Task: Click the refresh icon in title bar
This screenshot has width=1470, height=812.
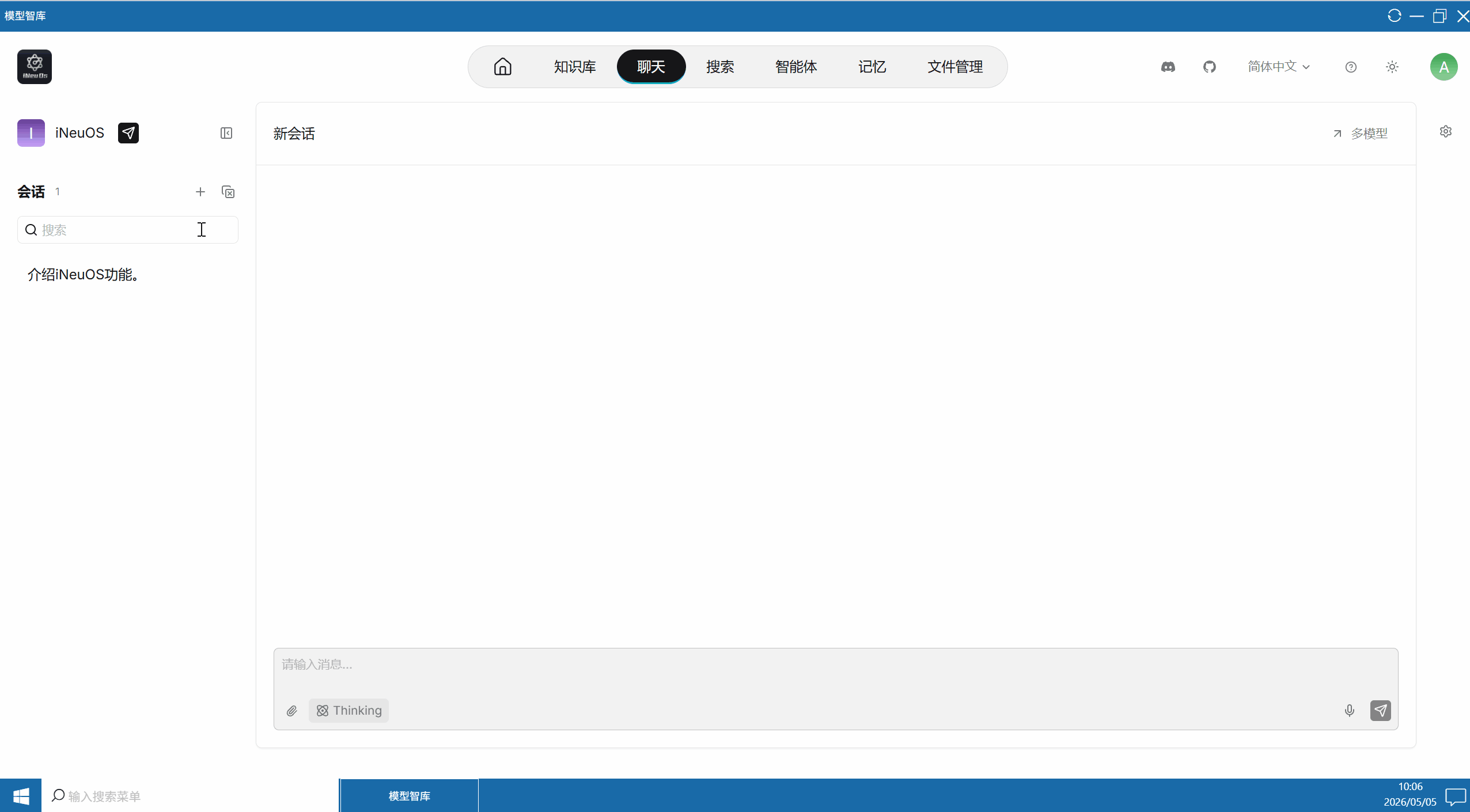Action: 1395,16
